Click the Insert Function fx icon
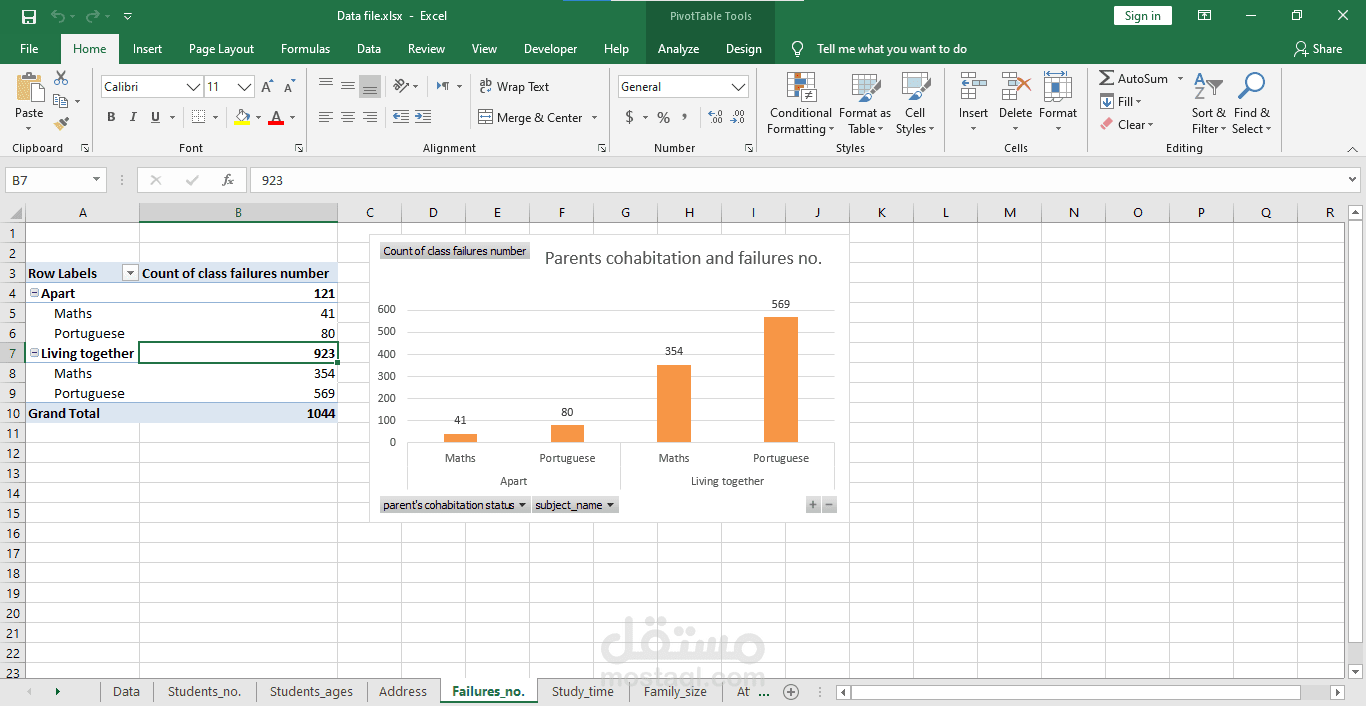This screenshot has height=706, width=1366. coord(228,180)
